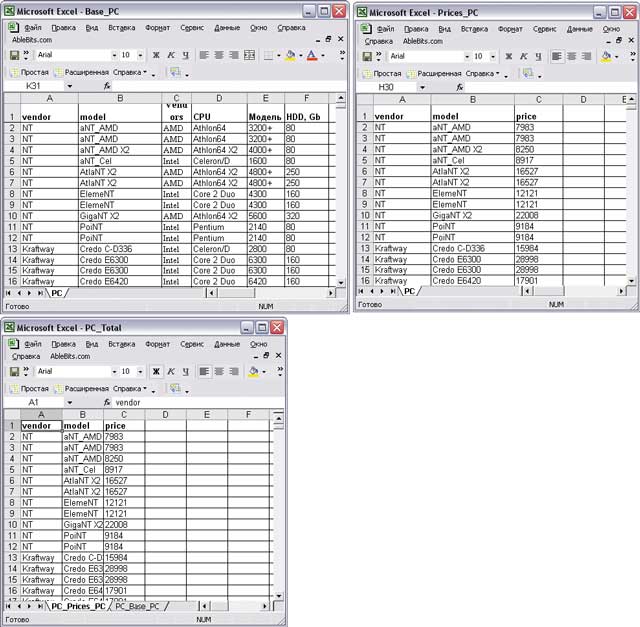Click Save icon in Base_PC window
640x627 pixels.
click(13, 55)
